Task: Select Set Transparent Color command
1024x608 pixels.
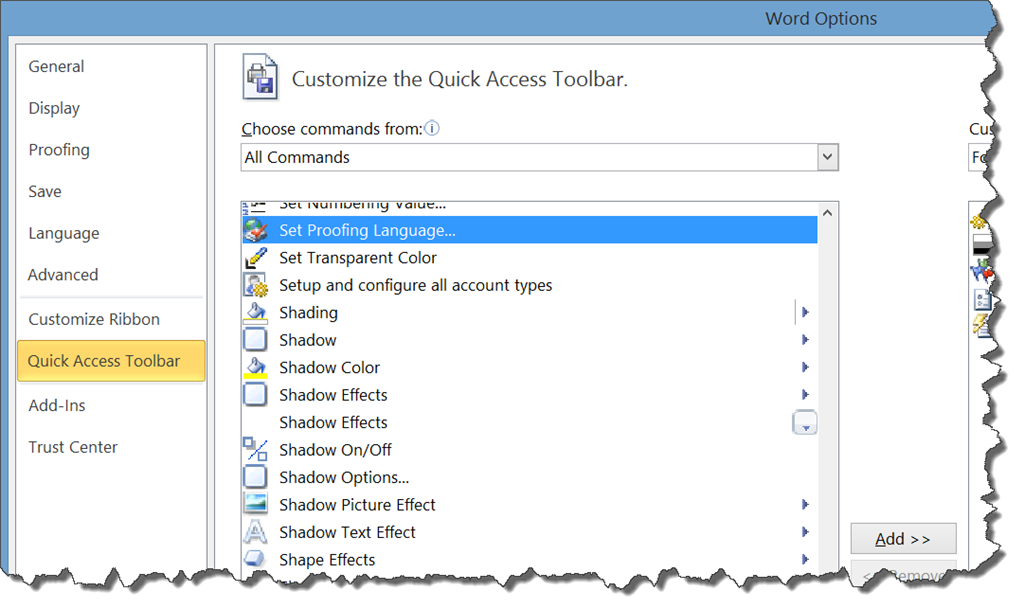Action: click(x=530, y=257)
